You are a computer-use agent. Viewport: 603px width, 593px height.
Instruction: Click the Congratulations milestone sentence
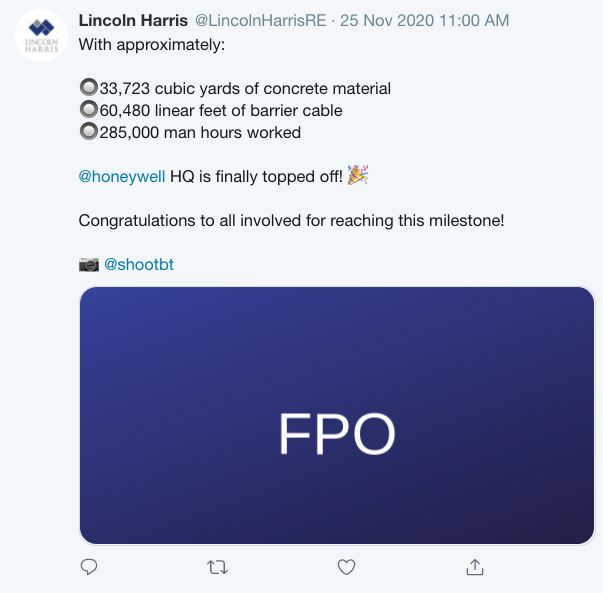click(x=291, y=221)
